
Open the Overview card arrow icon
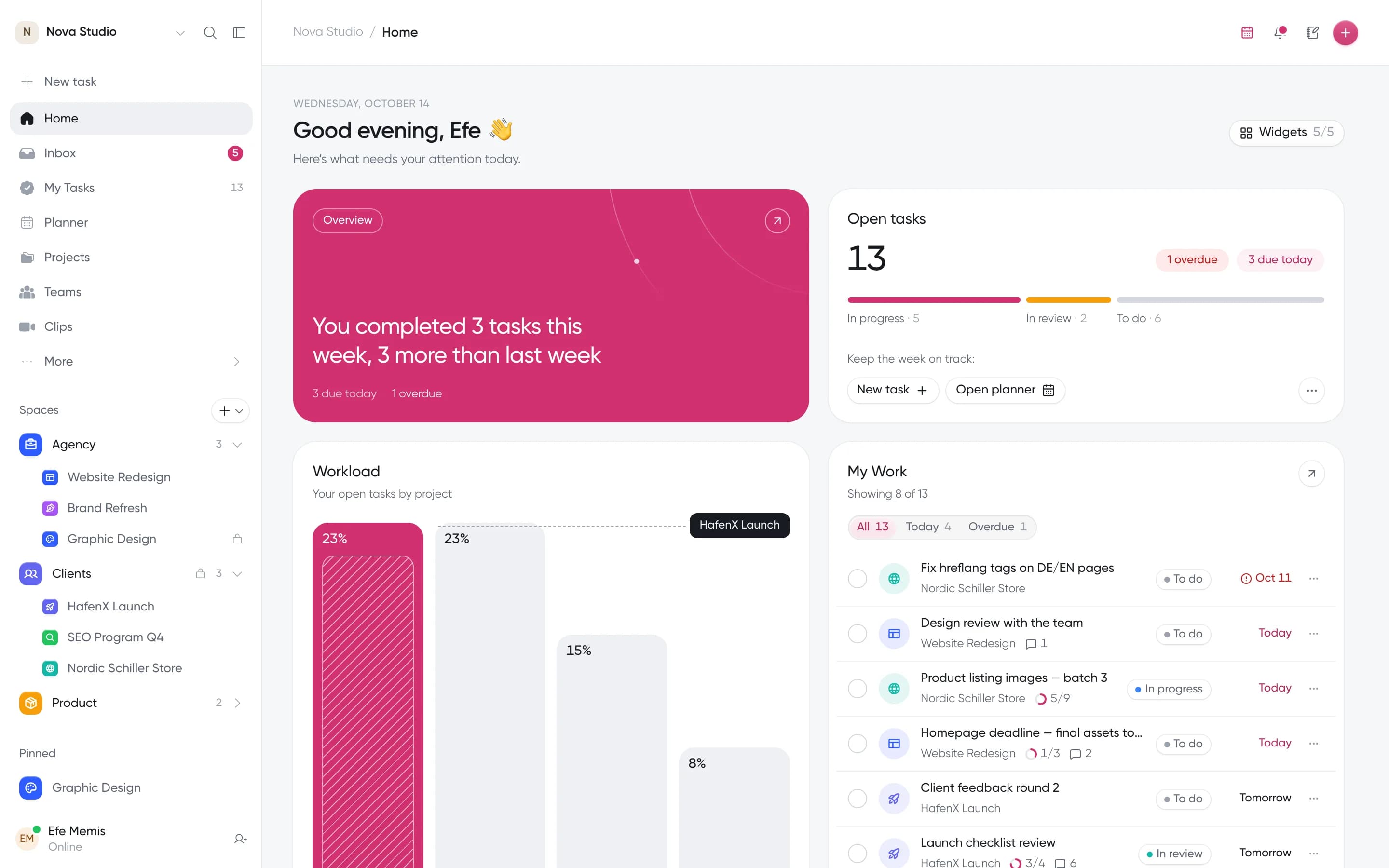(x=777, y=220)
